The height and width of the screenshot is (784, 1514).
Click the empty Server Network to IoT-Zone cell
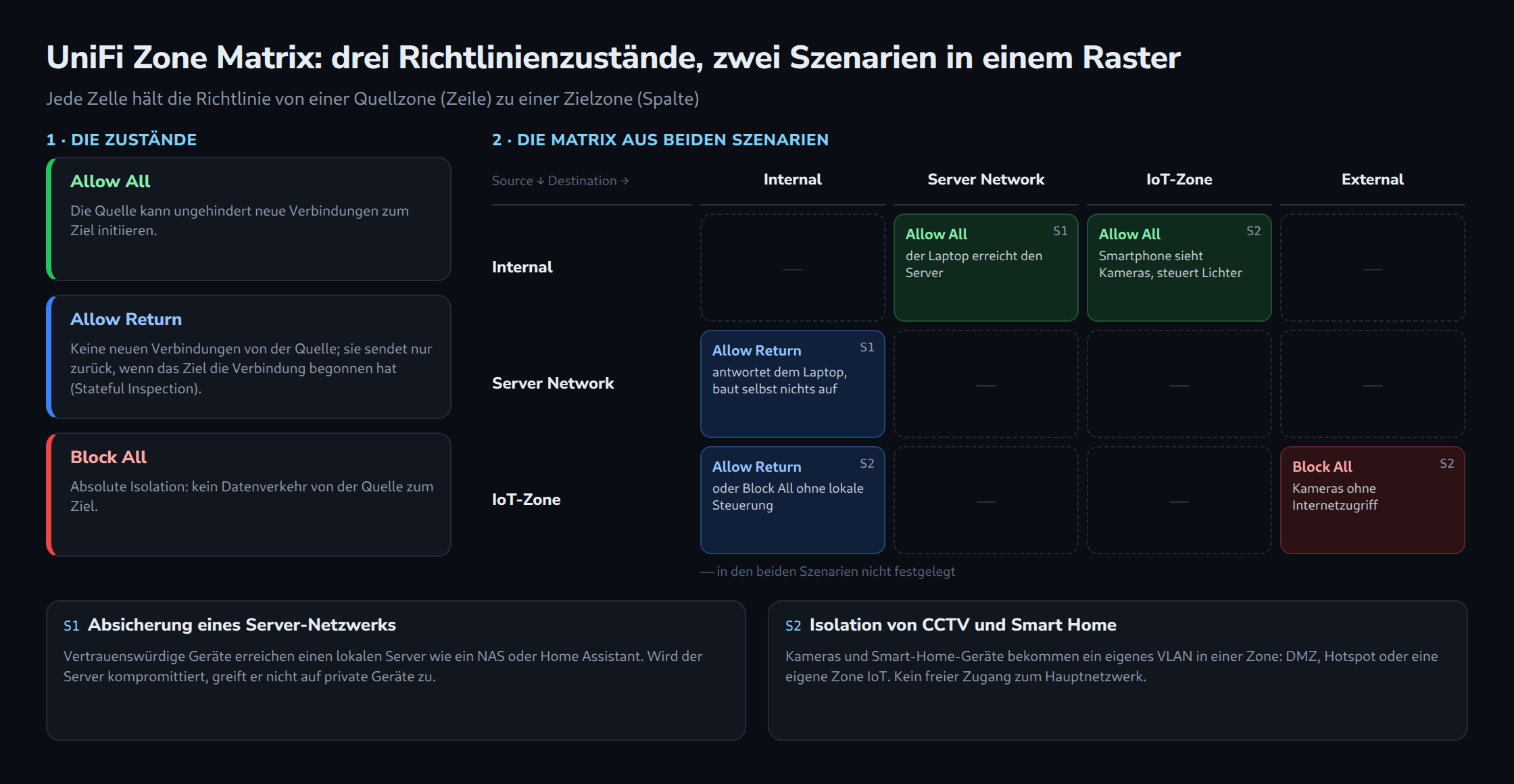pos(1179,384)
